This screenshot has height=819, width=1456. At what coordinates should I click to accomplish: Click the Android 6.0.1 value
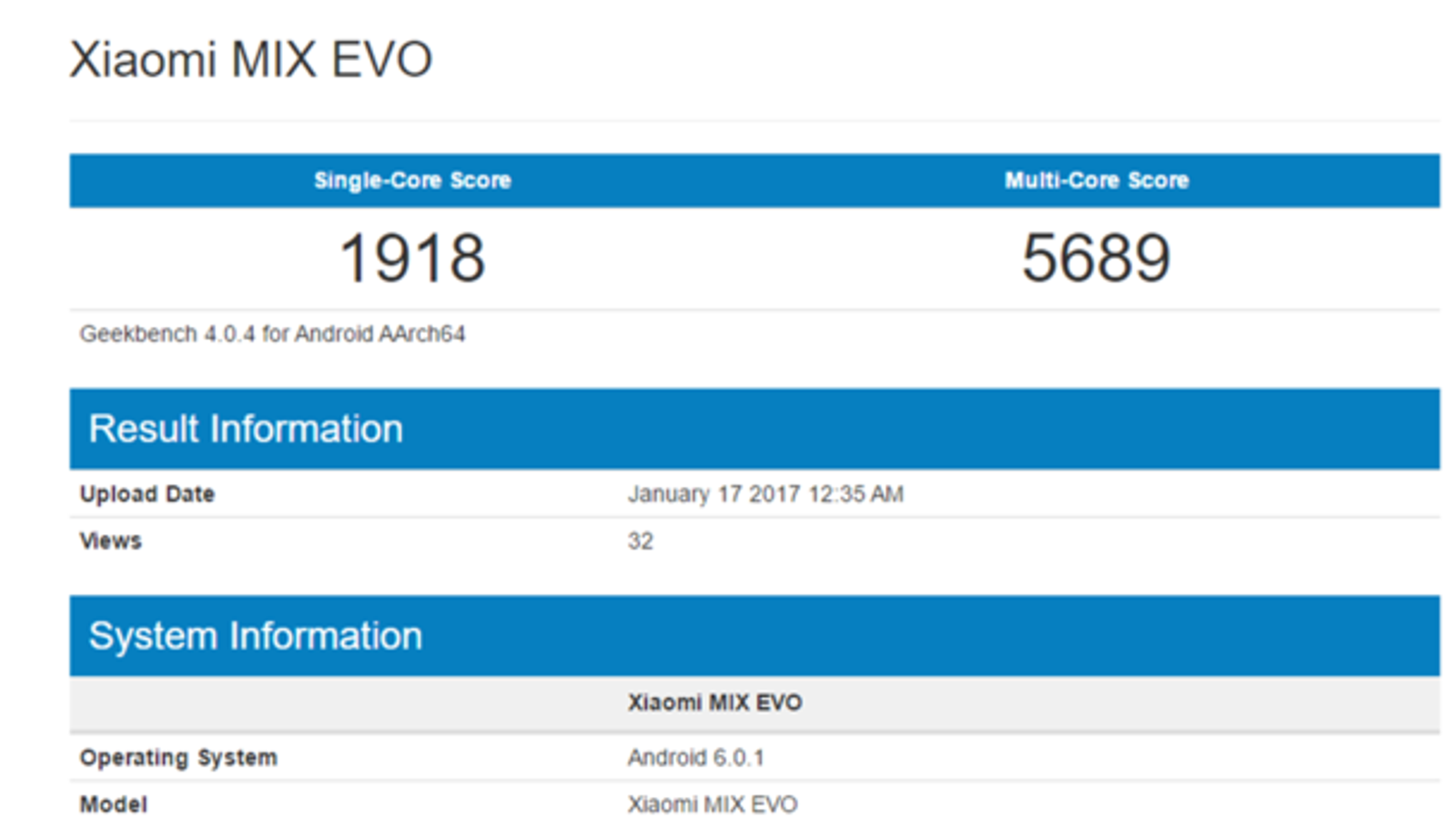[695, 758]
